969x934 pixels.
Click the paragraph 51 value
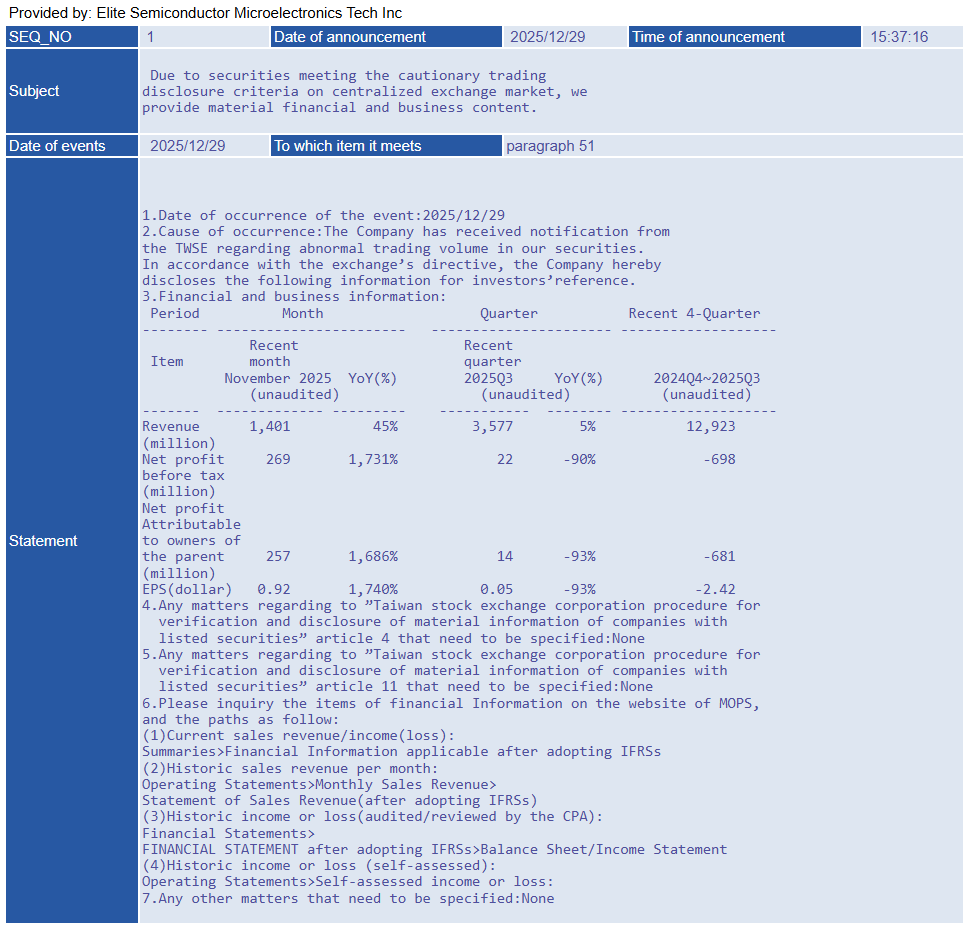pos(550,146)
